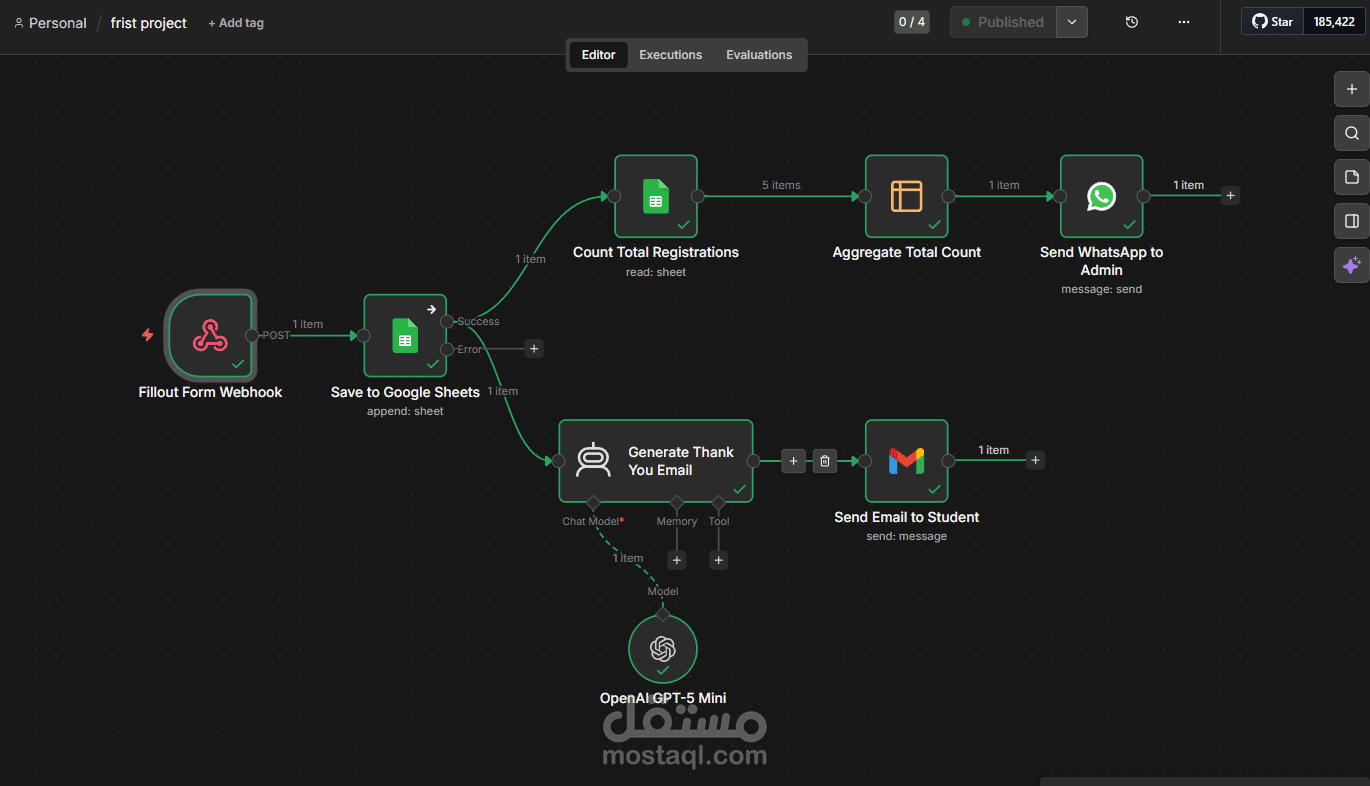Viewport: 1370px width, 786px height.
Task: Open the Send WhatsApp to Admin node
Action: click(1101, 196)
